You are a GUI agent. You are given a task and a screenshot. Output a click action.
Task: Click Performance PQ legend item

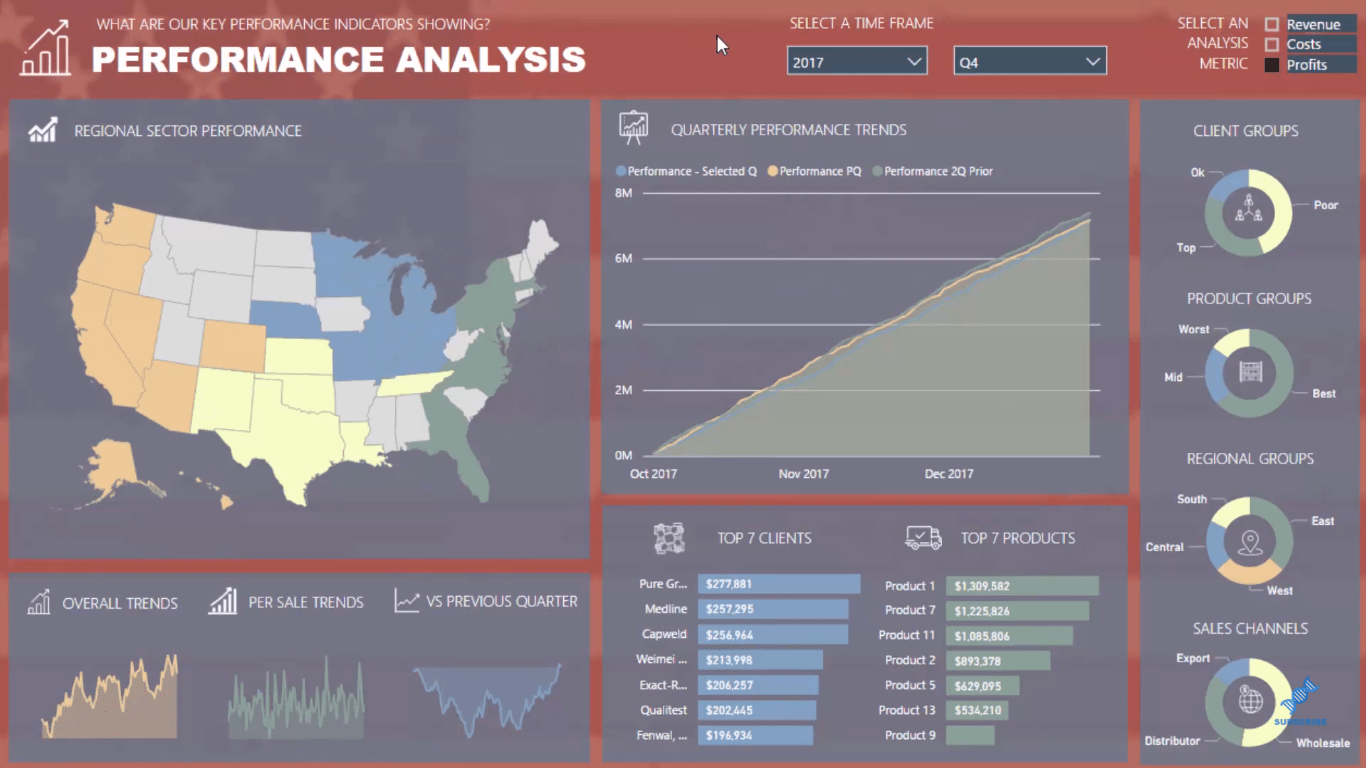click(x=814, y=171)
